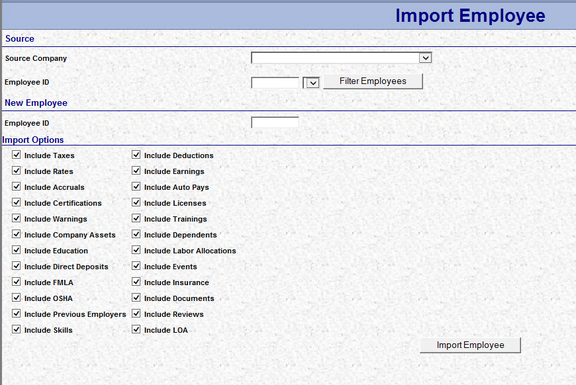Uncheck Include Taxes

click(16, 155)
